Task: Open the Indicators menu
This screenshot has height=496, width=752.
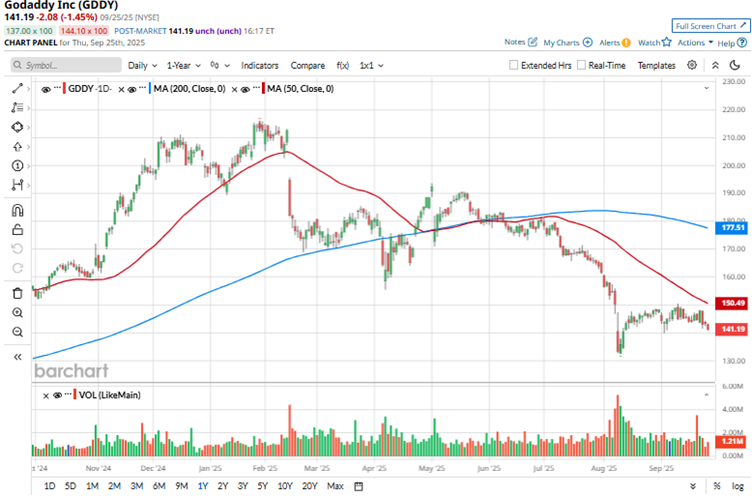Action: tap(259, 65)
